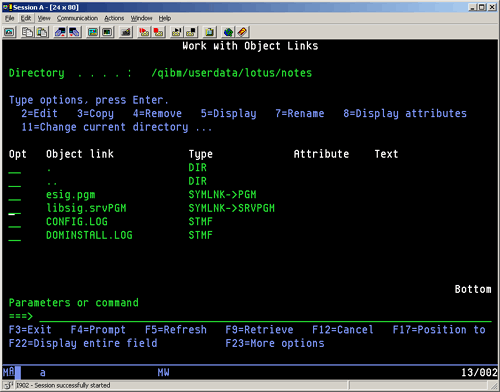Screen dimensions: 500x392
Task: Click the '11=Change current directory' option text
Action: tap(105, 127)
